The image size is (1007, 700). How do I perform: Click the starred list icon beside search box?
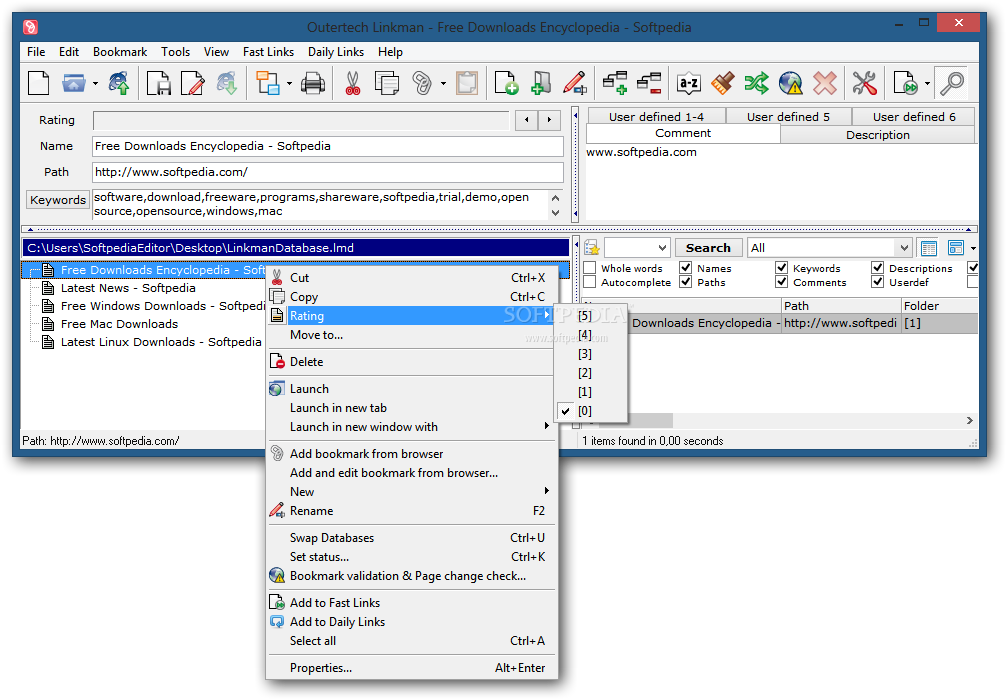click(591, 248)
